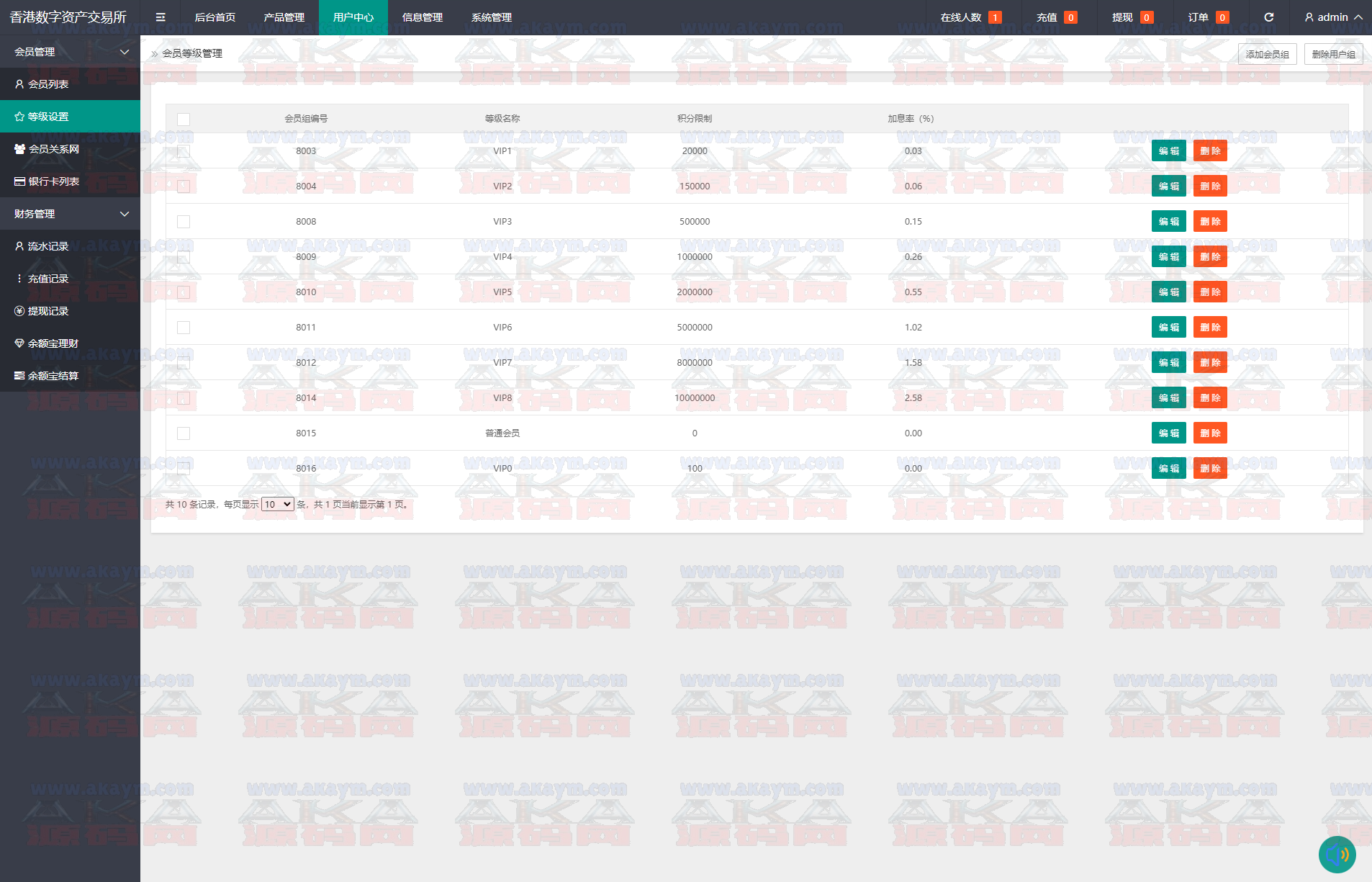Screen dimensions: 1372x882
Task: Click the sidebar collapse hamburger icon
Action: (x=161, y=17)
